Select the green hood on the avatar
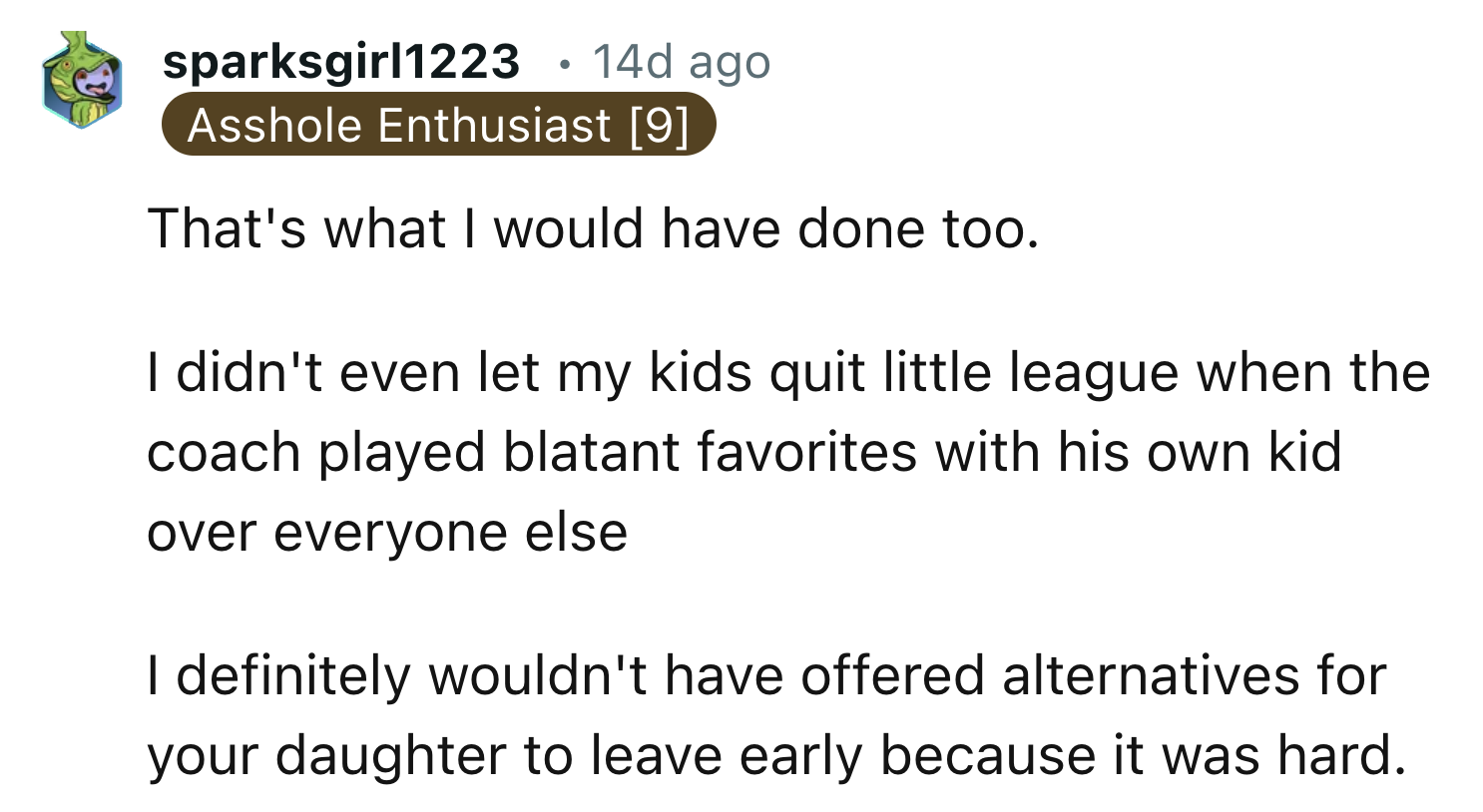The width and height of the screenshot is (1483, 812). [x=70, y=50]
